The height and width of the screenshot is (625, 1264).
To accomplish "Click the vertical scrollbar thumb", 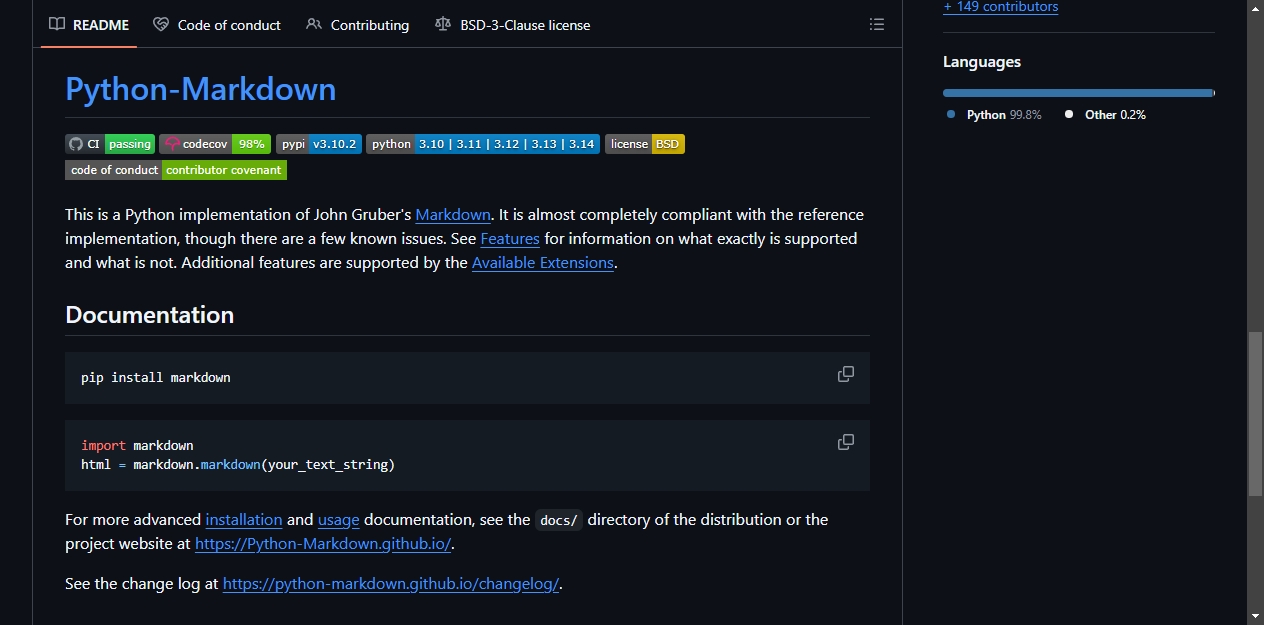I will coord(1255,413).
